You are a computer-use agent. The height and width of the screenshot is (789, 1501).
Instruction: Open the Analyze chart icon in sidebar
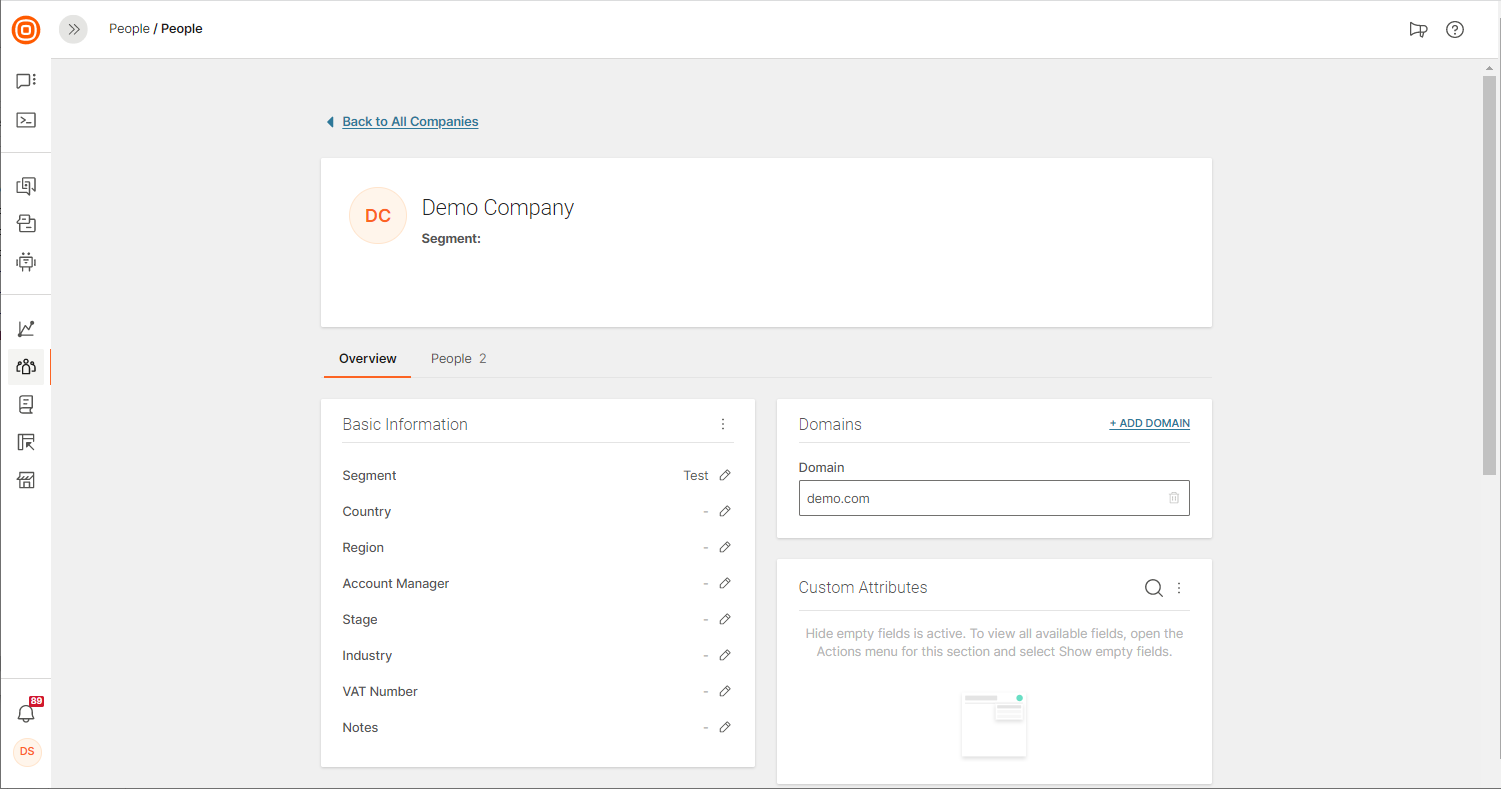click(x=26, y=329)
